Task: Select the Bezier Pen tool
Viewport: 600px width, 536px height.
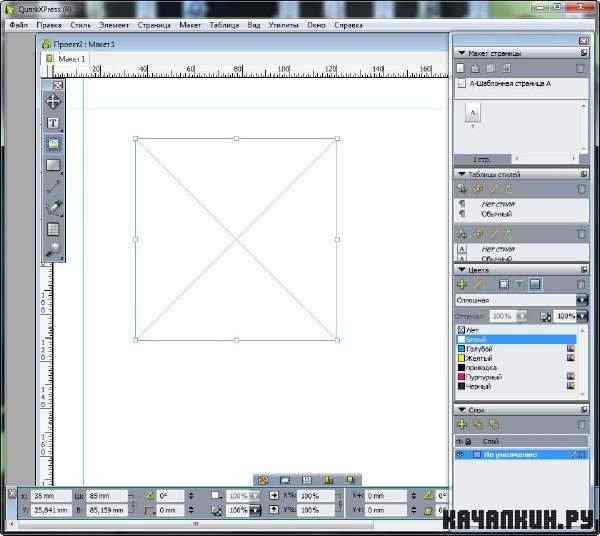Action: pyautogui.click(x=53, y=207)
